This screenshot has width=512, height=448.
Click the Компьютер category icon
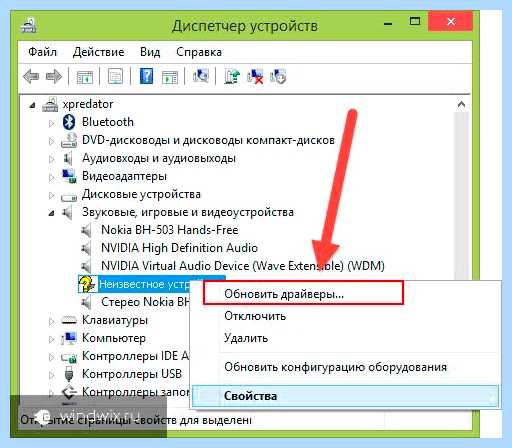(69, 338)
